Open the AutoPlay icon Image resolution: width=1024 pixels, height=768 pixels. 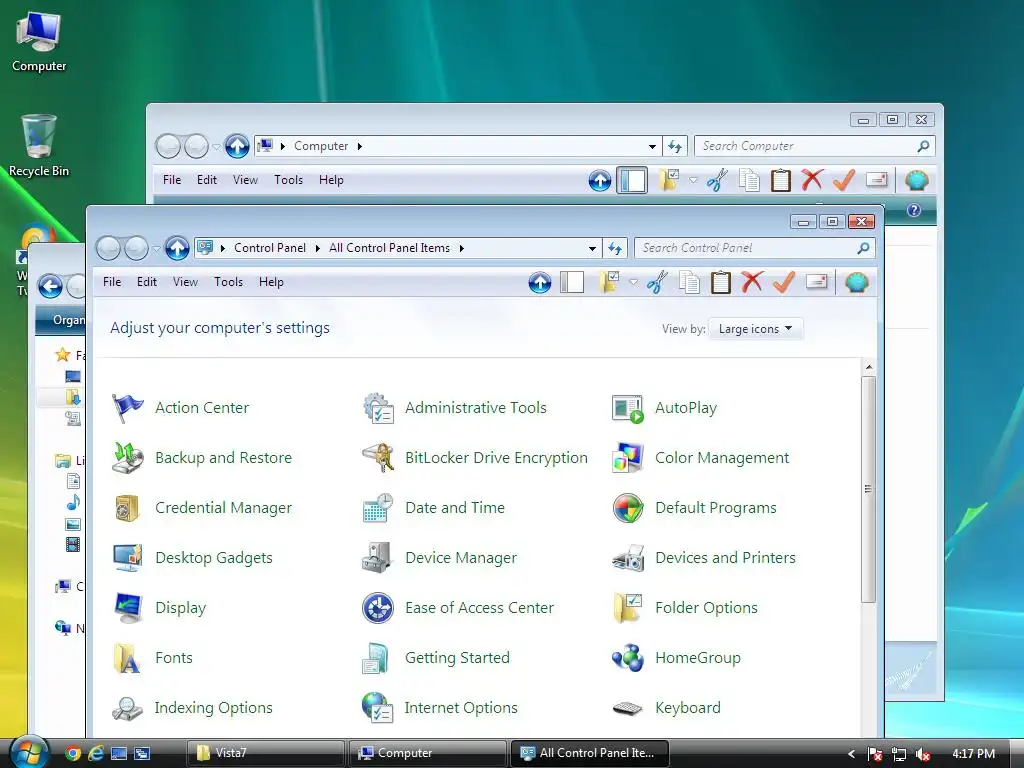pos(628,408)
